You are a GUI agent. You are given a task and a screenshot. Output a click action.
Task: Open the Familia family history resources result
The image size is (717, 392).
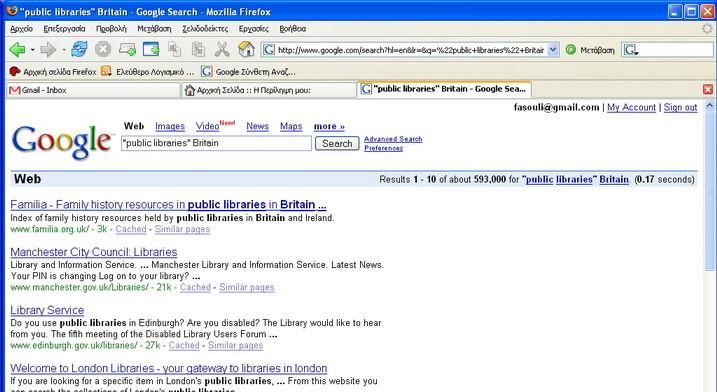pyautogui.click(x=168, y=204)
